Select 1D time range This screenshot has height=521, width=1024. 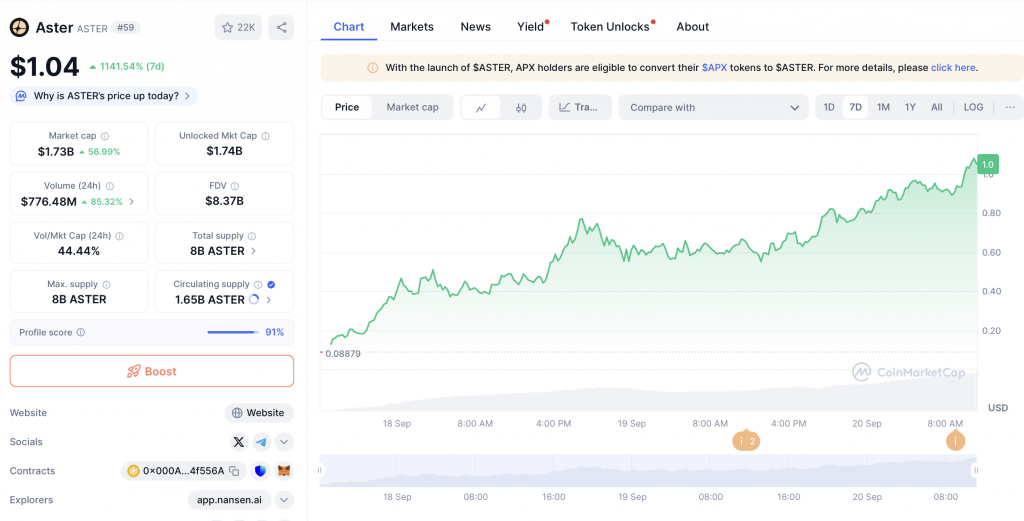coord(829,107)
